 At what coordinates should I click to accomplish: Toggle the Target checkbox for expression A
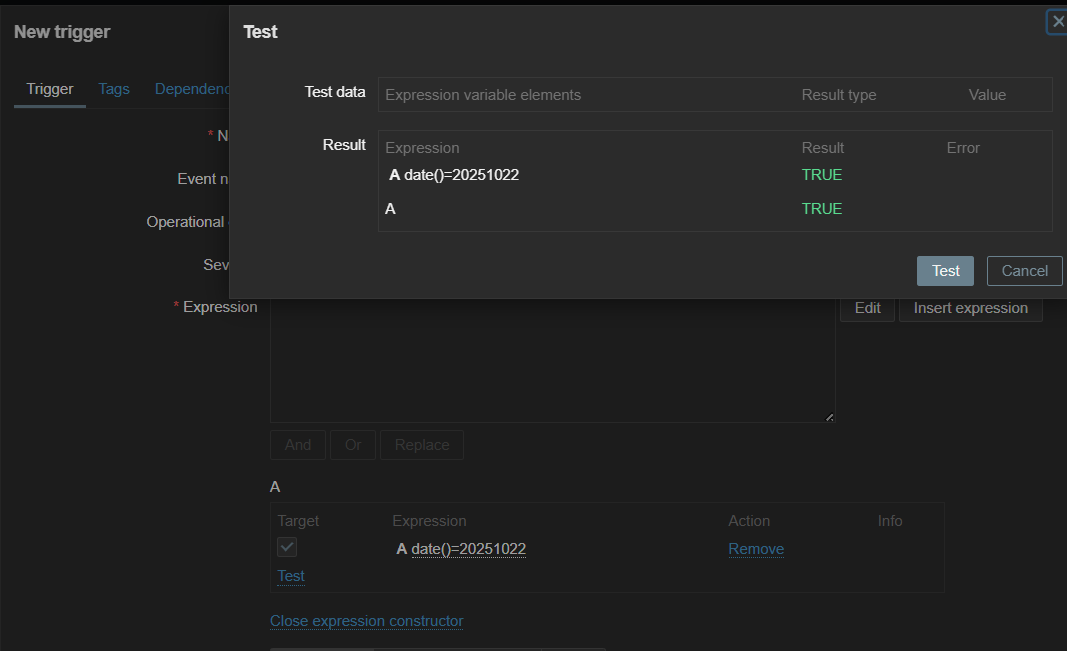(287, 547)
